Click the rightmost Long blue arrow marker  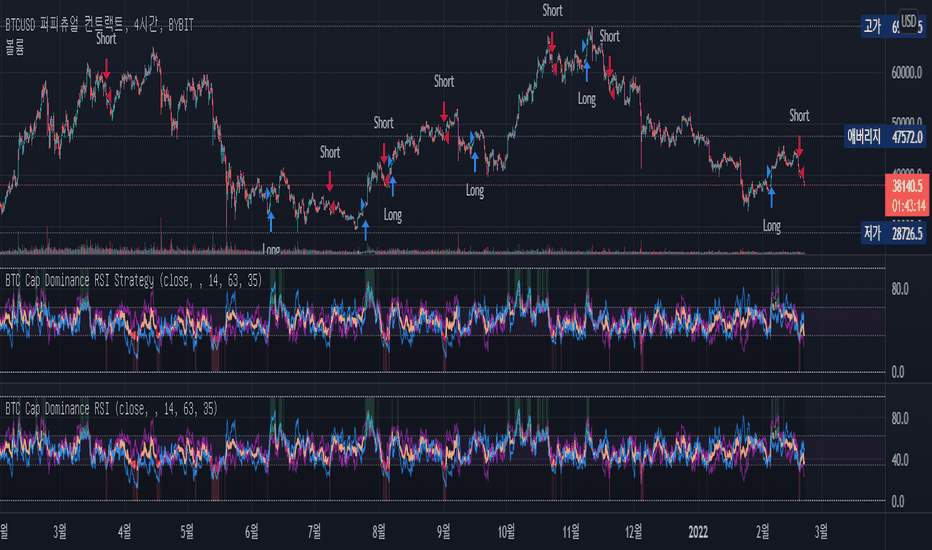click(x=772, y=197)
